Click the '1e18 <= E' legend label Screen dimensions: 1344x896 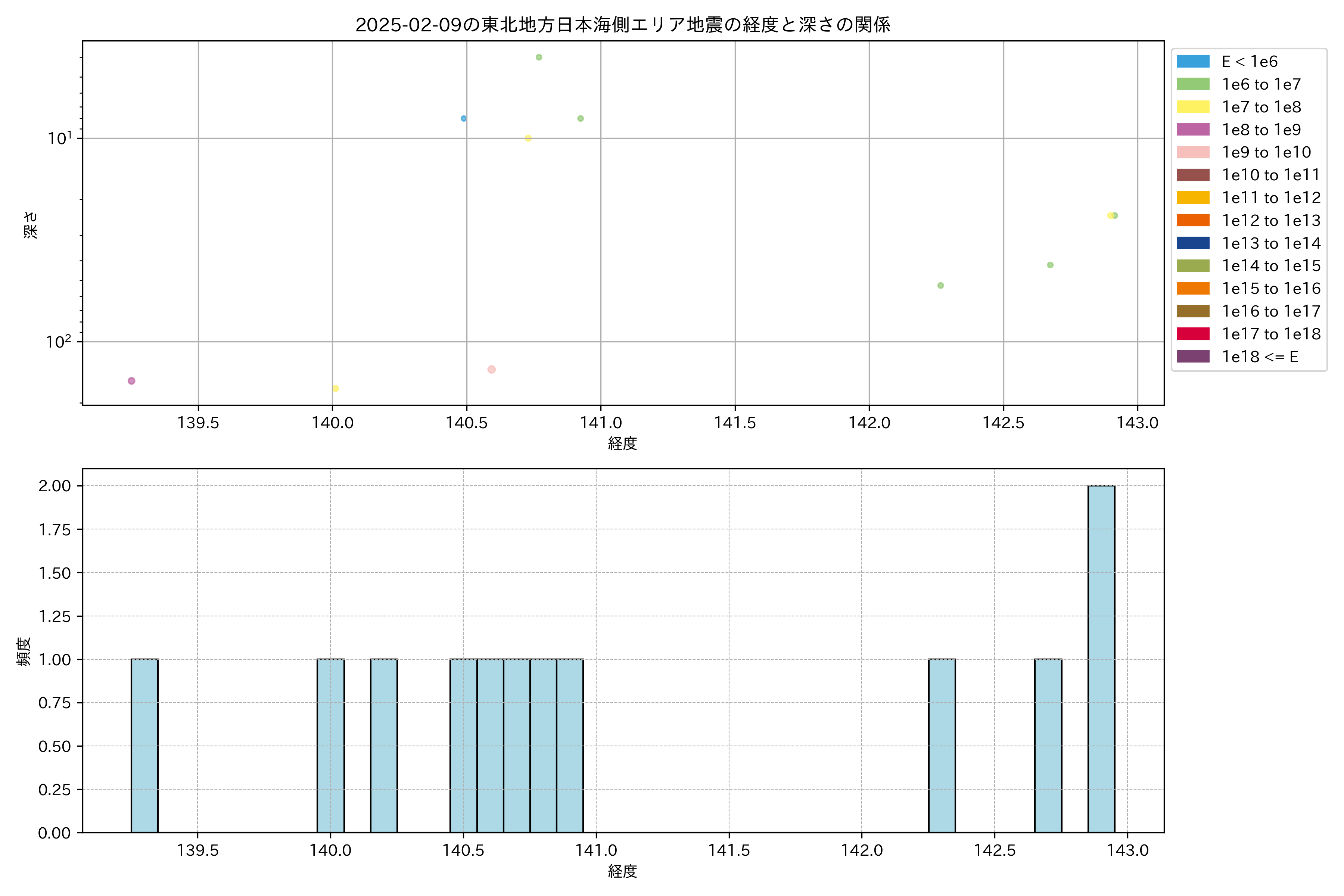pyautogui.click(x=1259, y=357)
